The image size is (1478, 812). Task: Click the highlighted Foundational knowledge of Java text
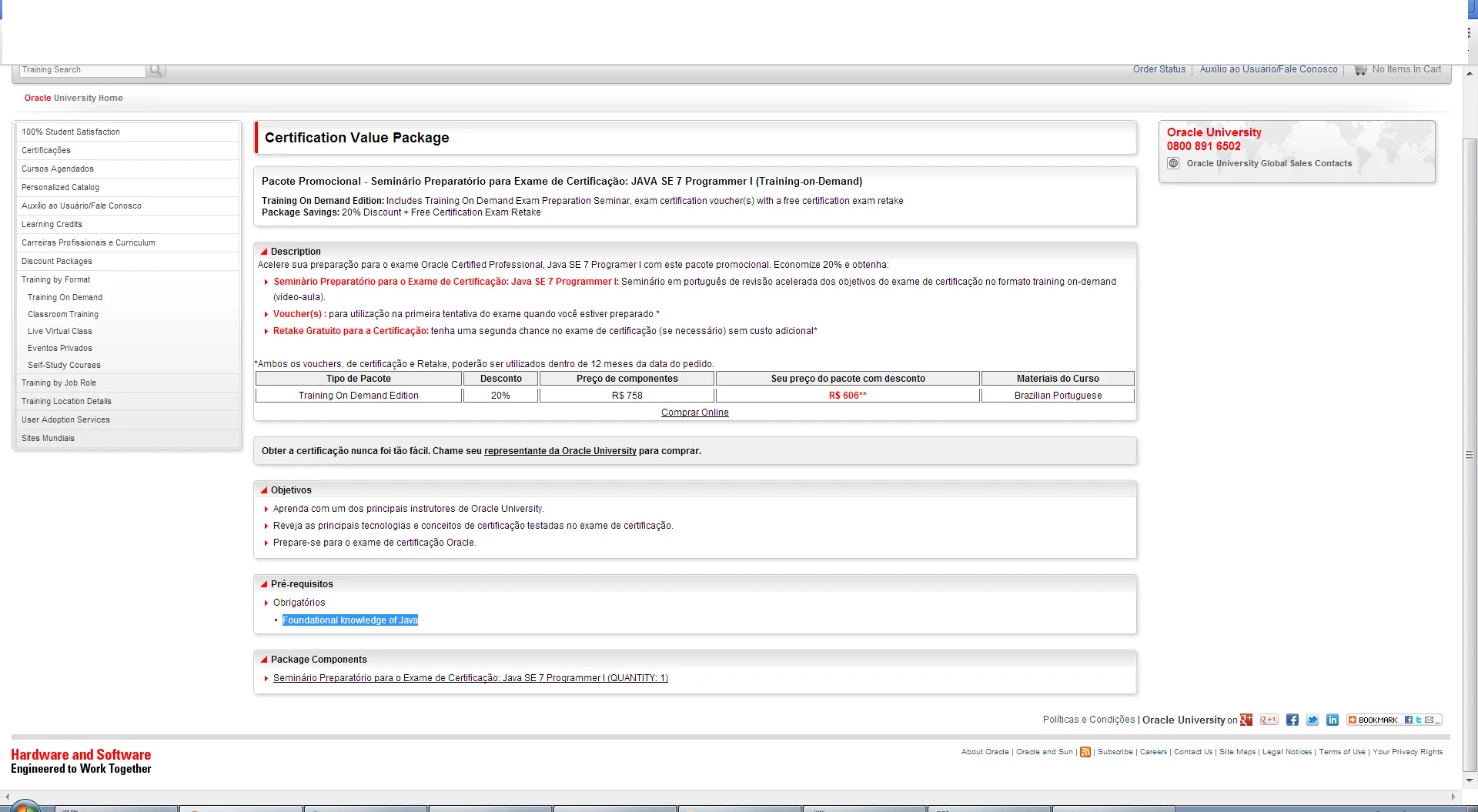350,620
